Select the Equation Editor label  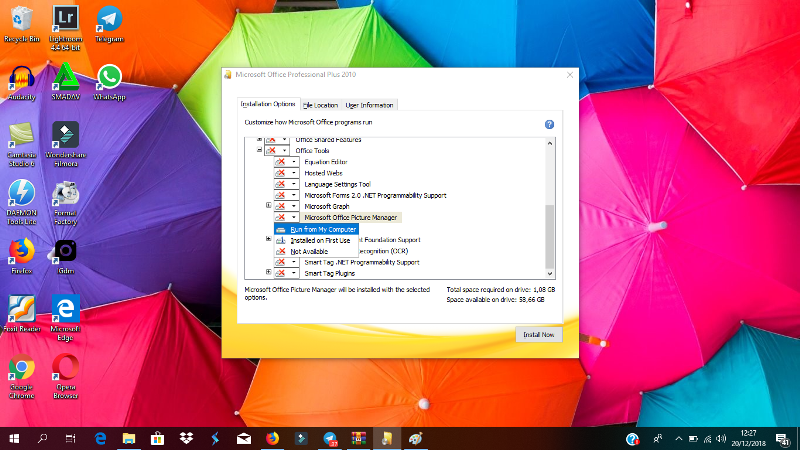point(326,162)
